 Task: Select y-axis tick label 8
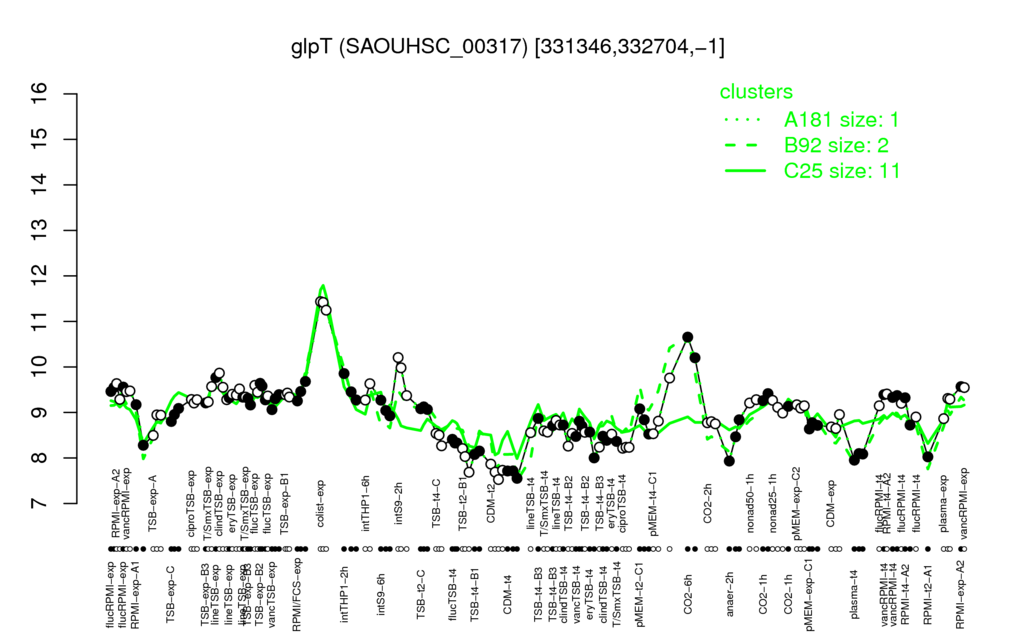coord(39,458)
